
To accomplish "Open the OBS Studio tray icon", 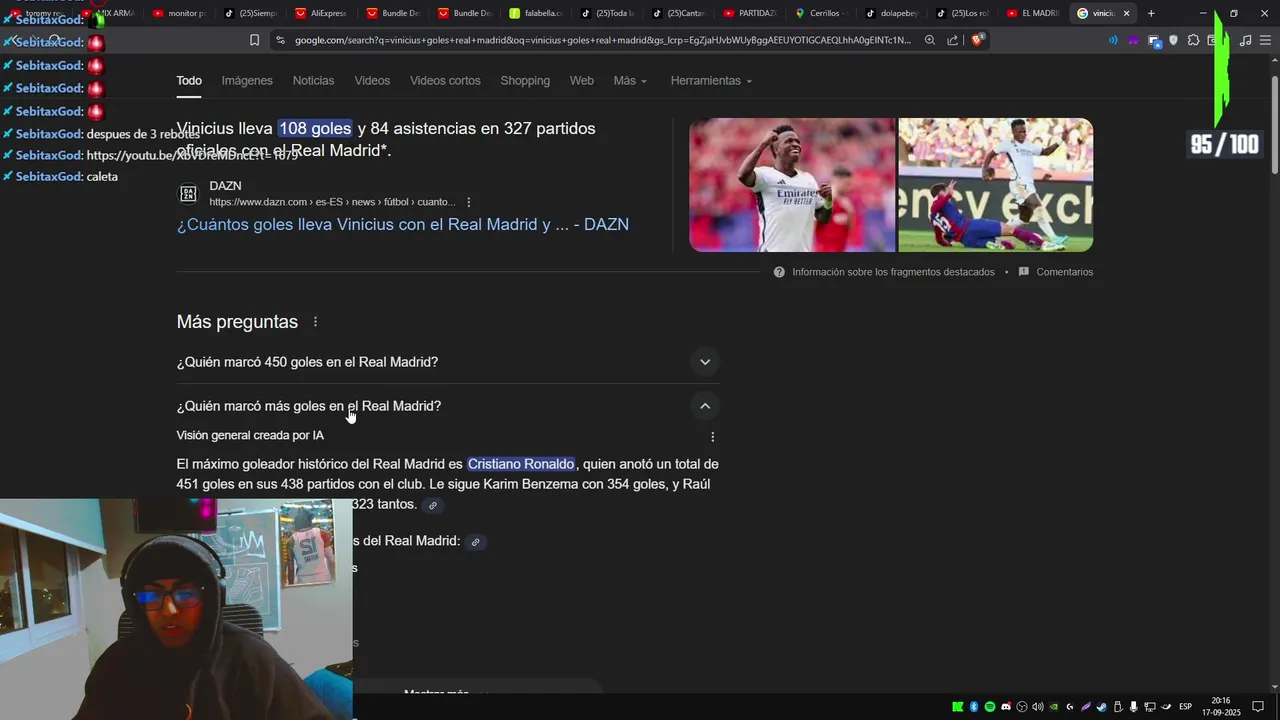I will (1022, 707).
